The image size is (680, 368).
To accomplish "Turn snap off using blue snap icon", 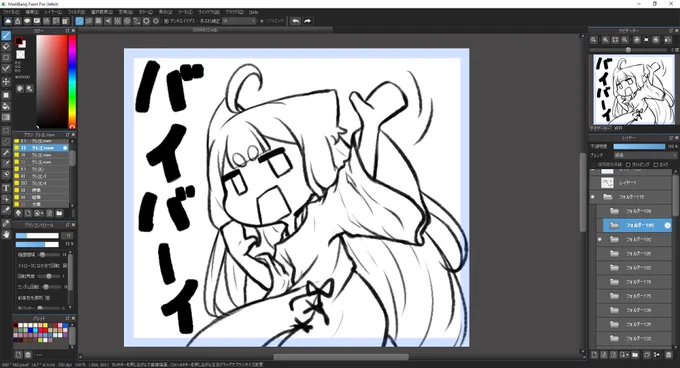I will 79,21.
